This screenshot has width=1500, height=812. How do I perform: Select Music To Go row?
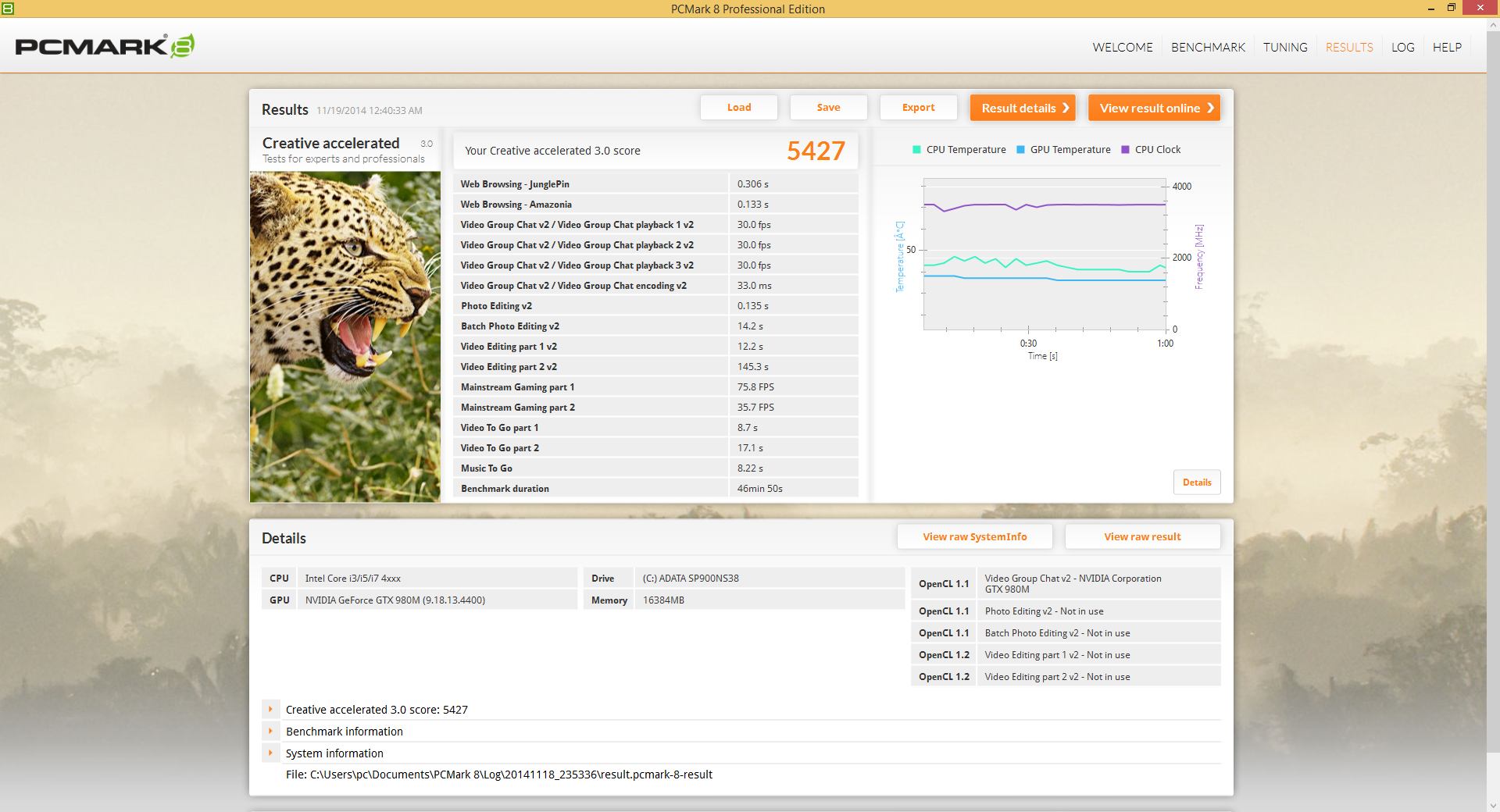click(655, 468)
